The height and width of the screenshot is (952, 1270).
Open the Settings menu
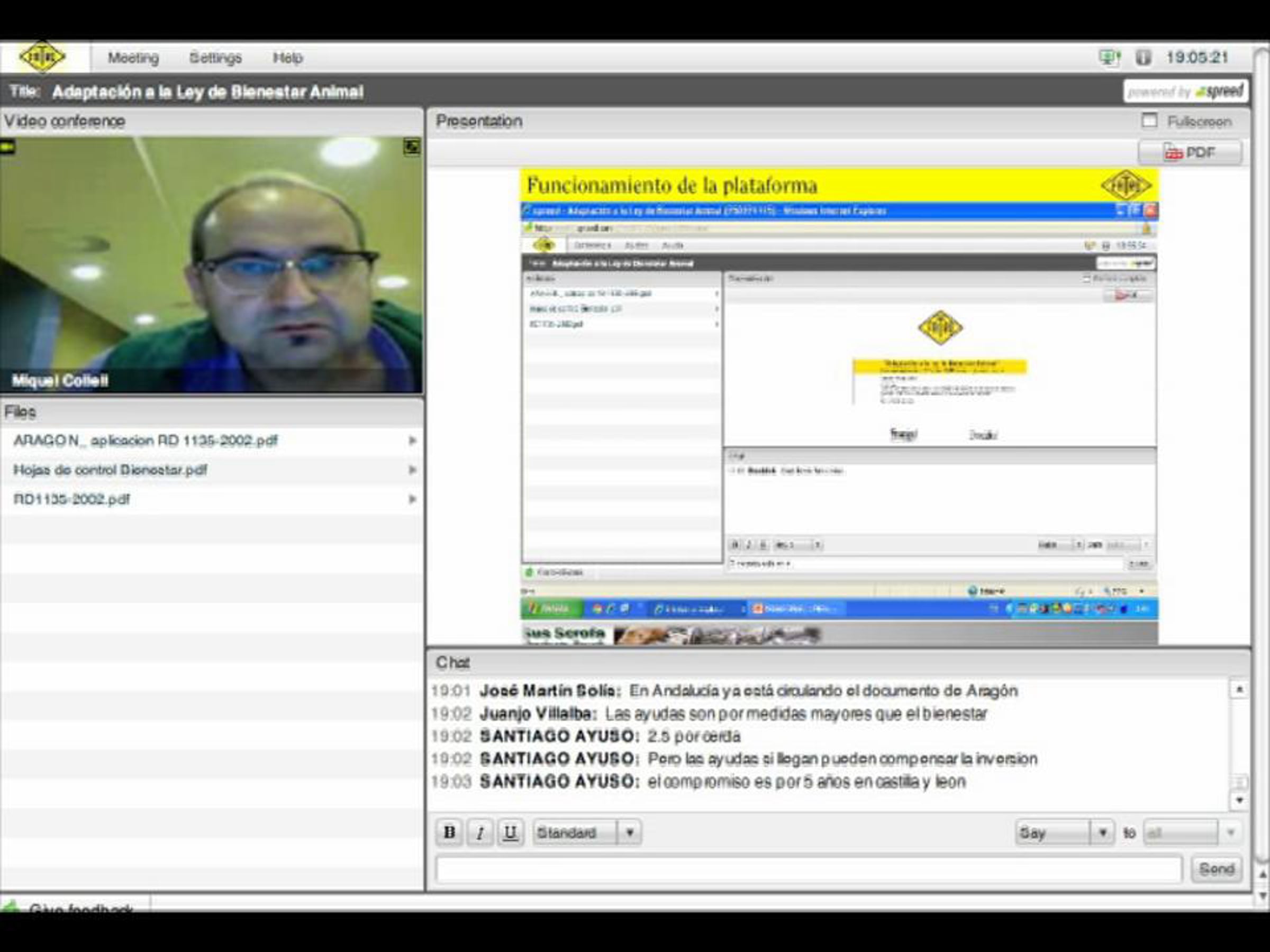[215, 58]
